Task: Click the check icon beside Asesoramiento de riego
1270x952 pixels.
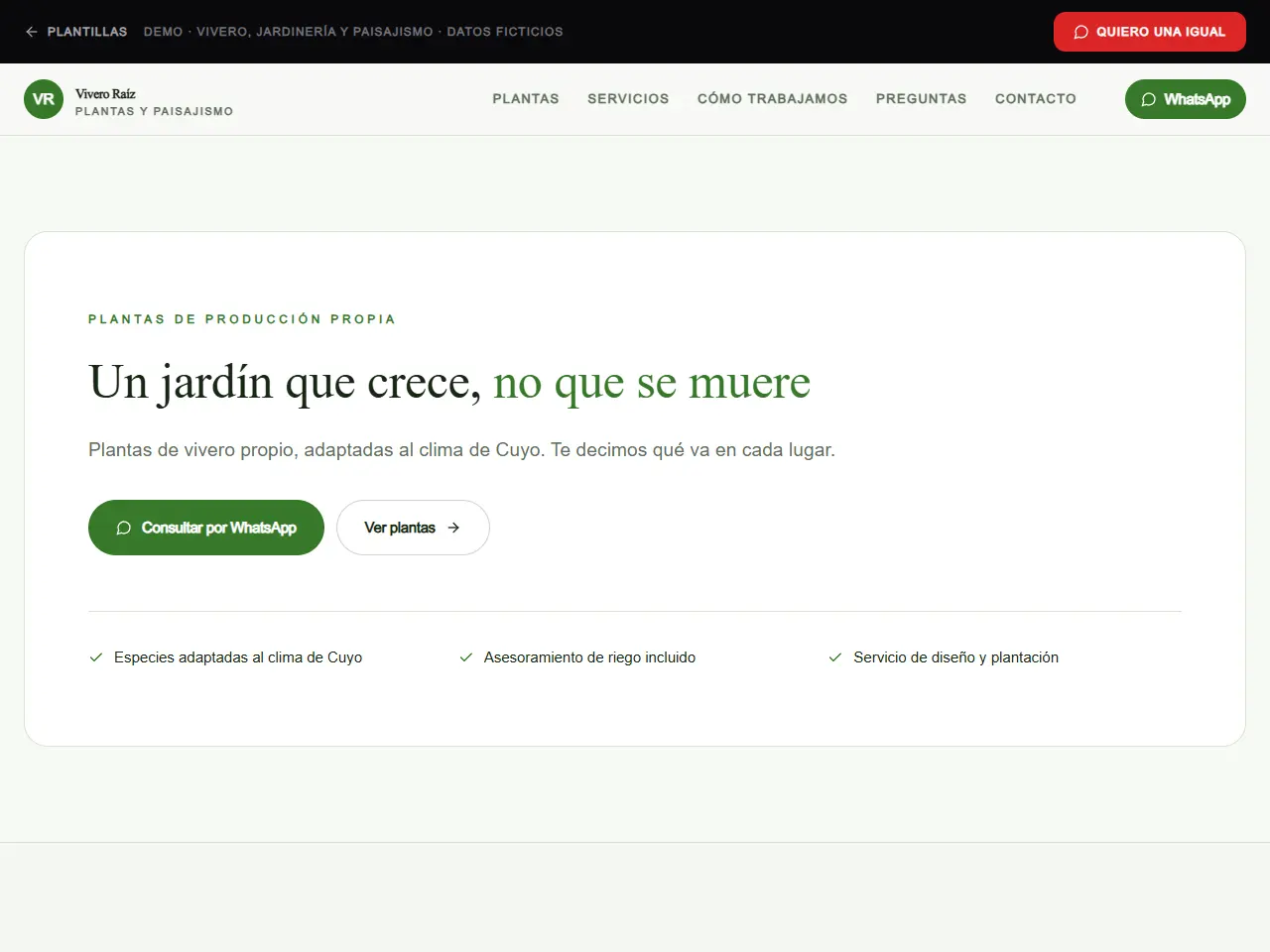Action: tap(466, 657)
